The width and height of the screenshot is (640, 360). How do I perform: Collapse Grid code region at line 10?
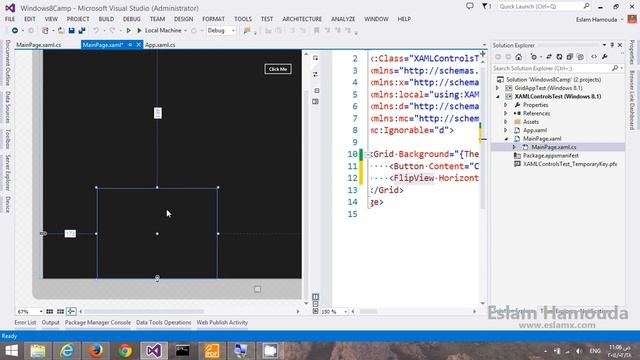point(368,155)
